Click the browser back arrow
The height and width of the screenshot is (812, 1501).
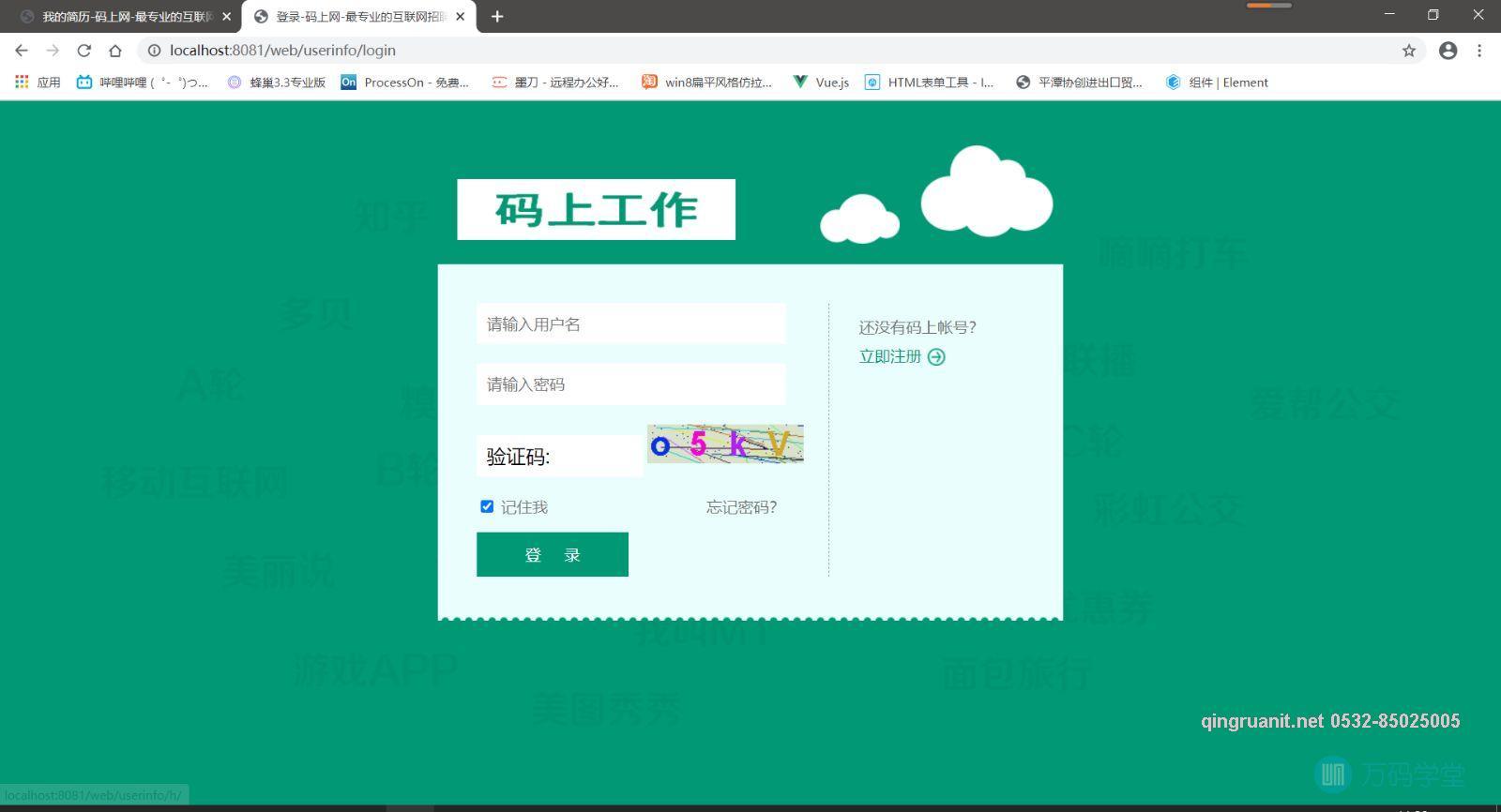(22, 51)
